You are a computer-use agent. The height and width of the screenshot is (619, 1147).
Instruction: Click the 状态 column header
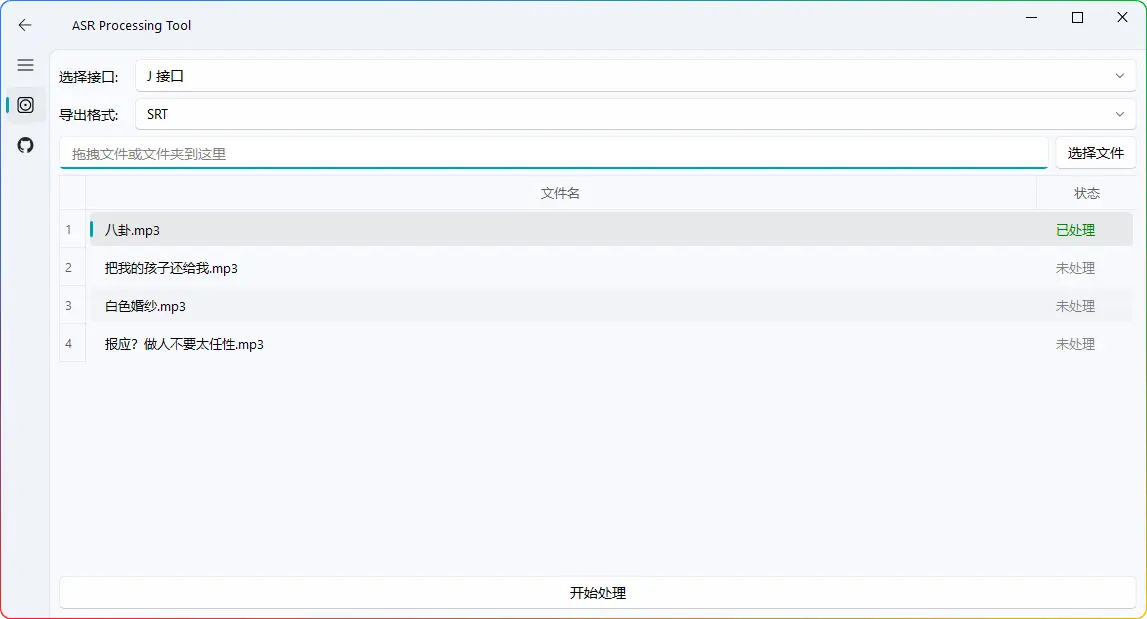(x=1086, y=193)
